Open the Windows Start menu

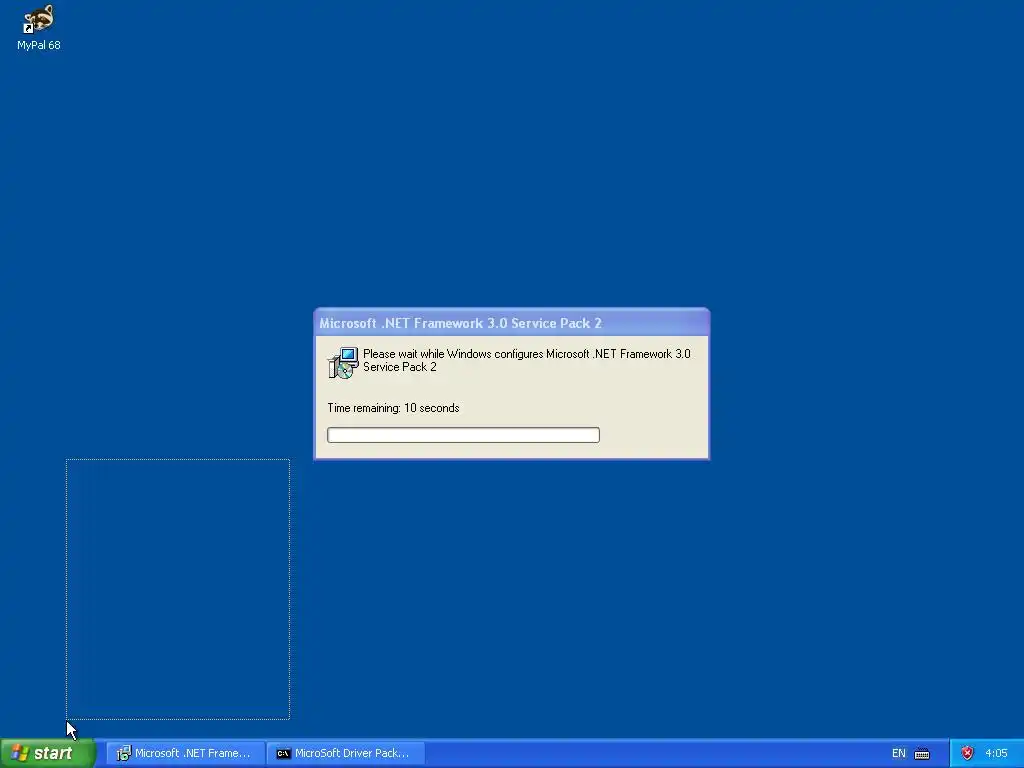47,753
